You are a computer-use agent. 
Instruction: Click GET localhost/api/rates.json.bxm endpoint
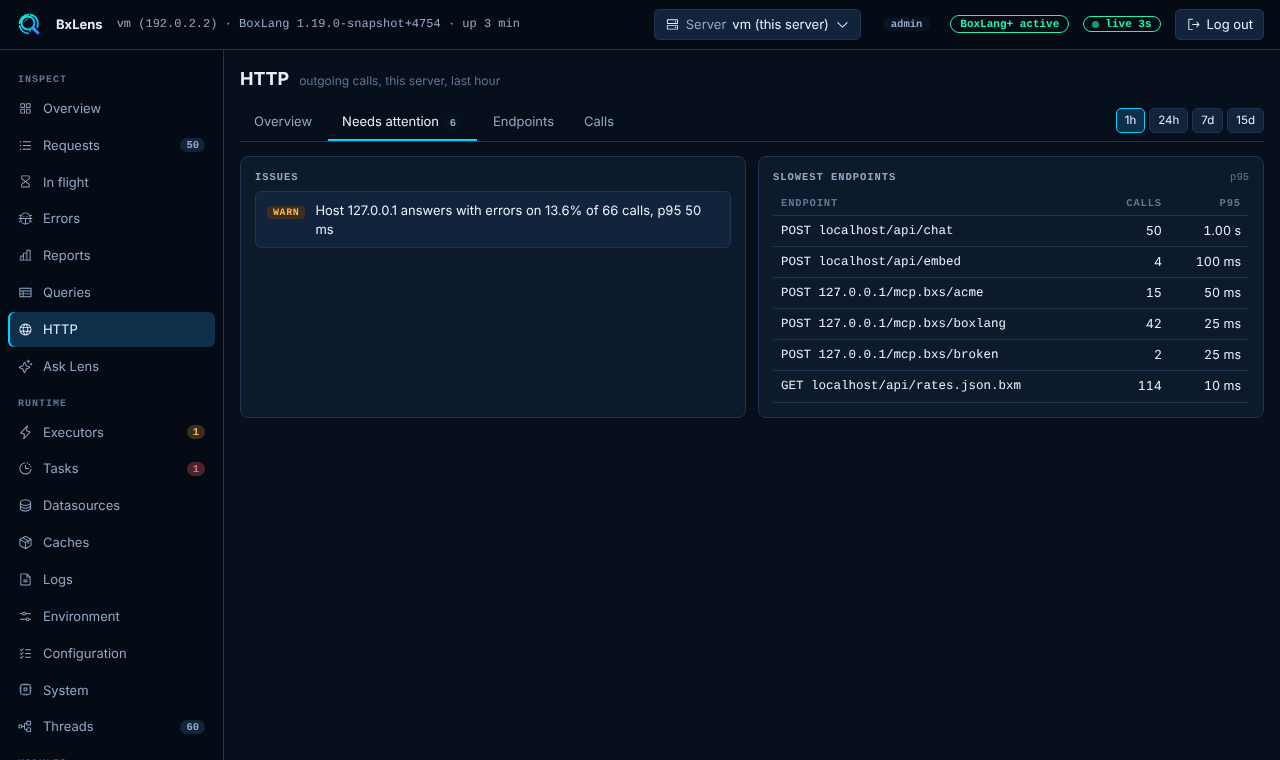1011,385
